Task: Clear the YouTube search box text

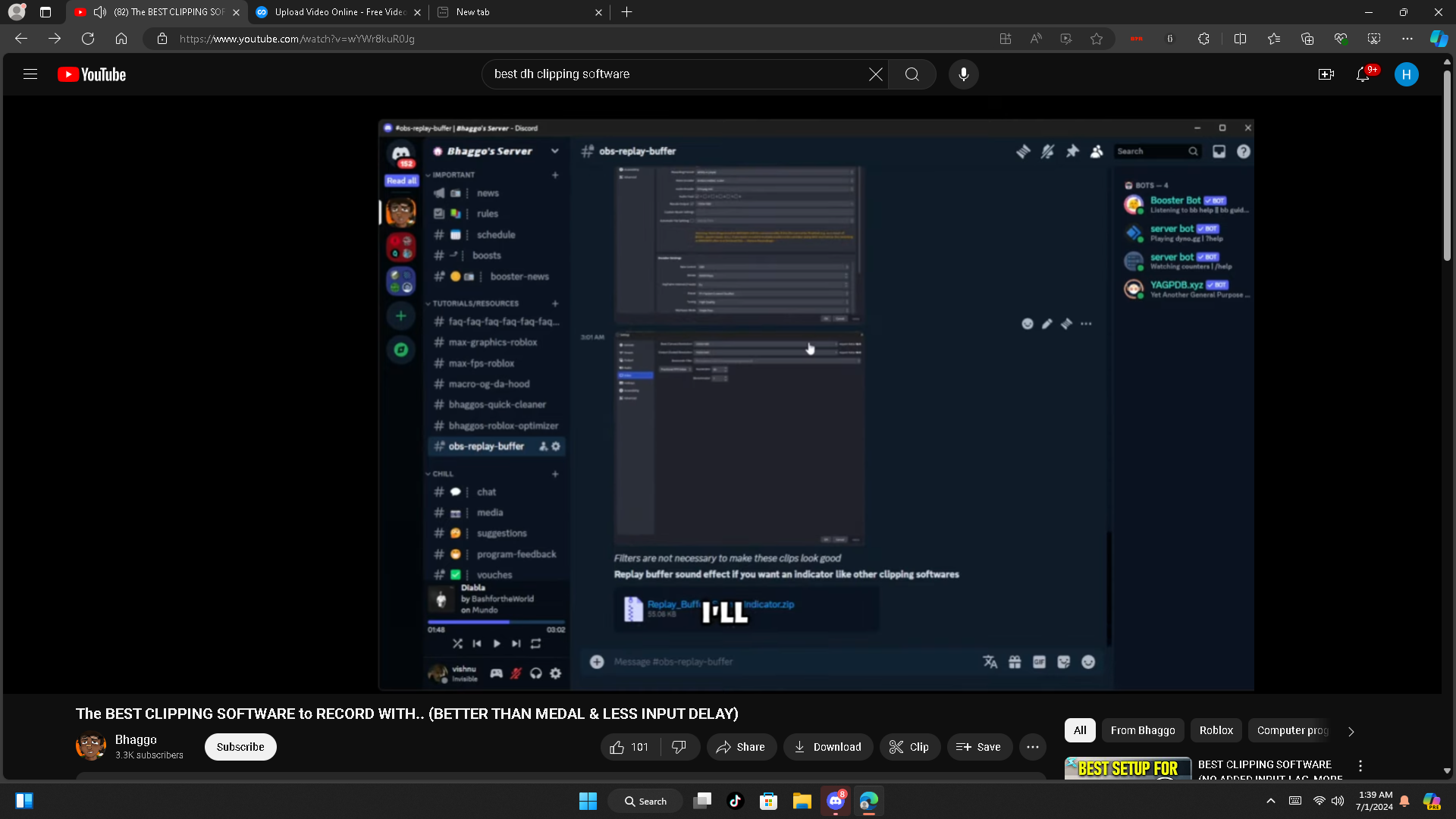Action: [875, 74]
